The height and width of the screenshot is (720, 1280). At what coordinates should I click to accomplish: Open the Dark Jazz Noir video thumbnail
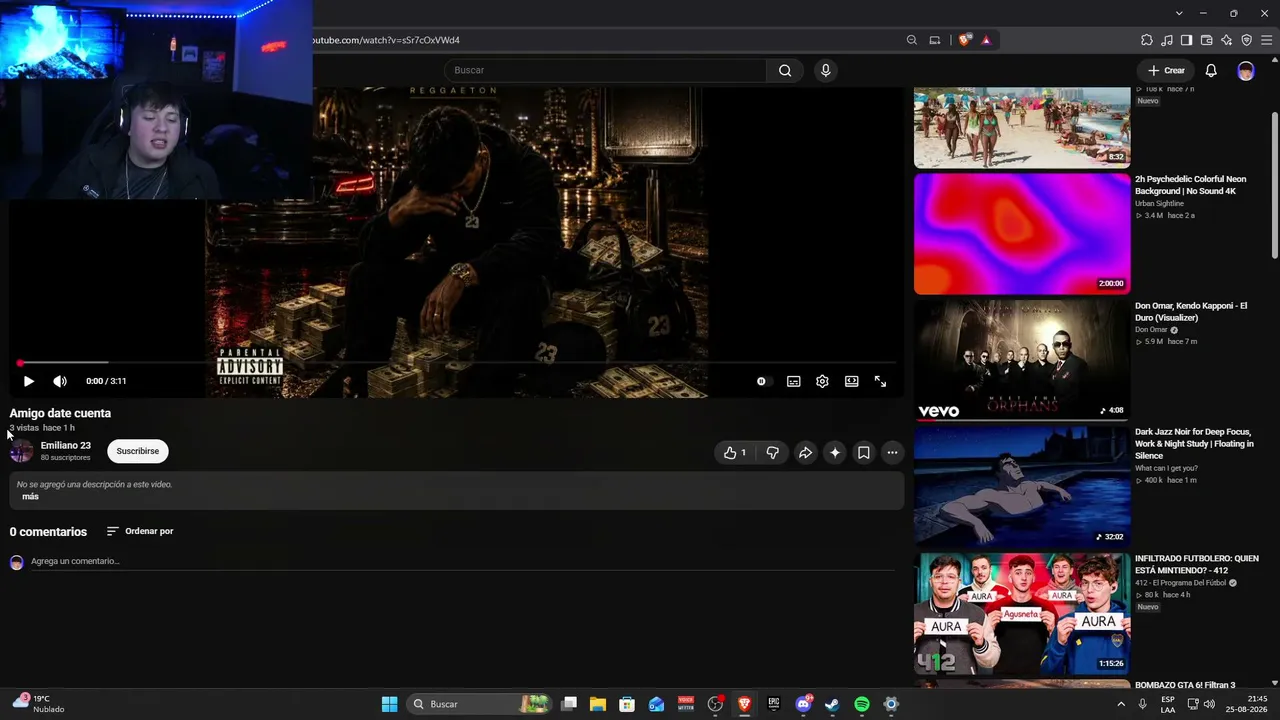tap(1022, 487)
